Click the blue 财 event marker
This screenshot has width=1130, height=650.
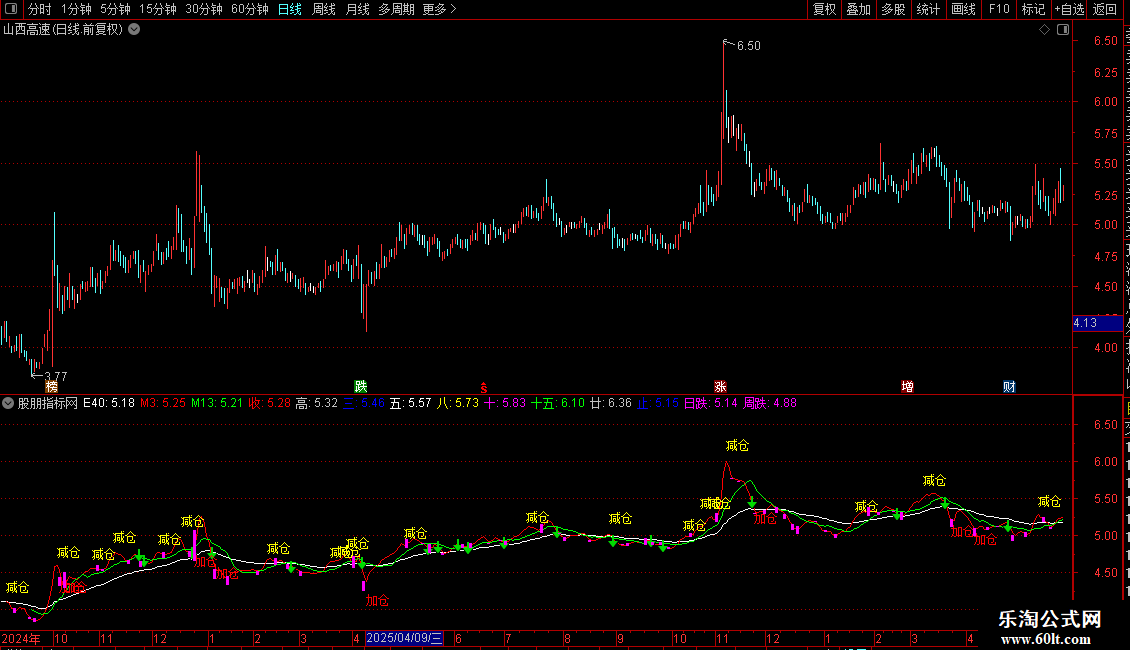(1009, 387)
